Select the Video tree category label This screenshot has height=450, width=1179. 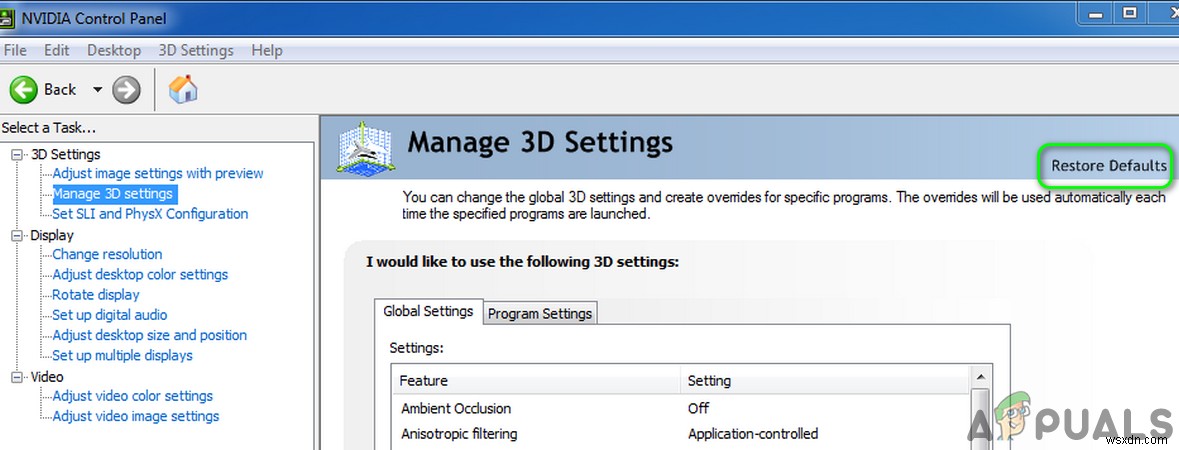point(47,377)
